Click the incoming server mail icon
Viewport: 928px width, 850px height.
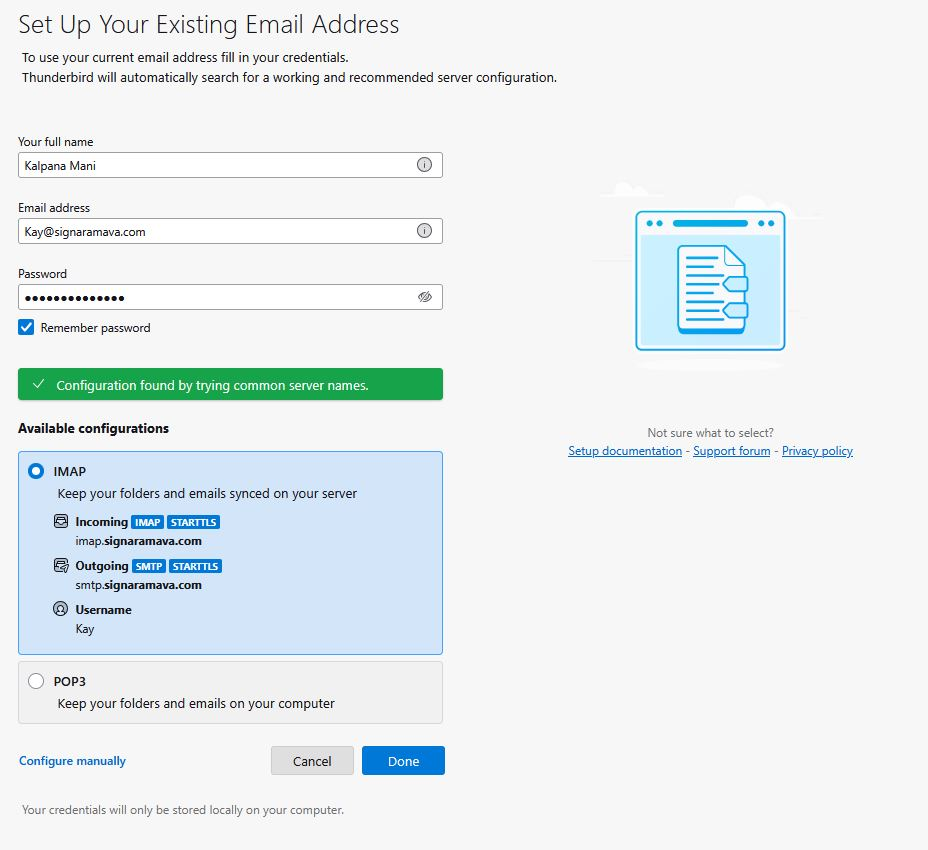tap(61, 522)
